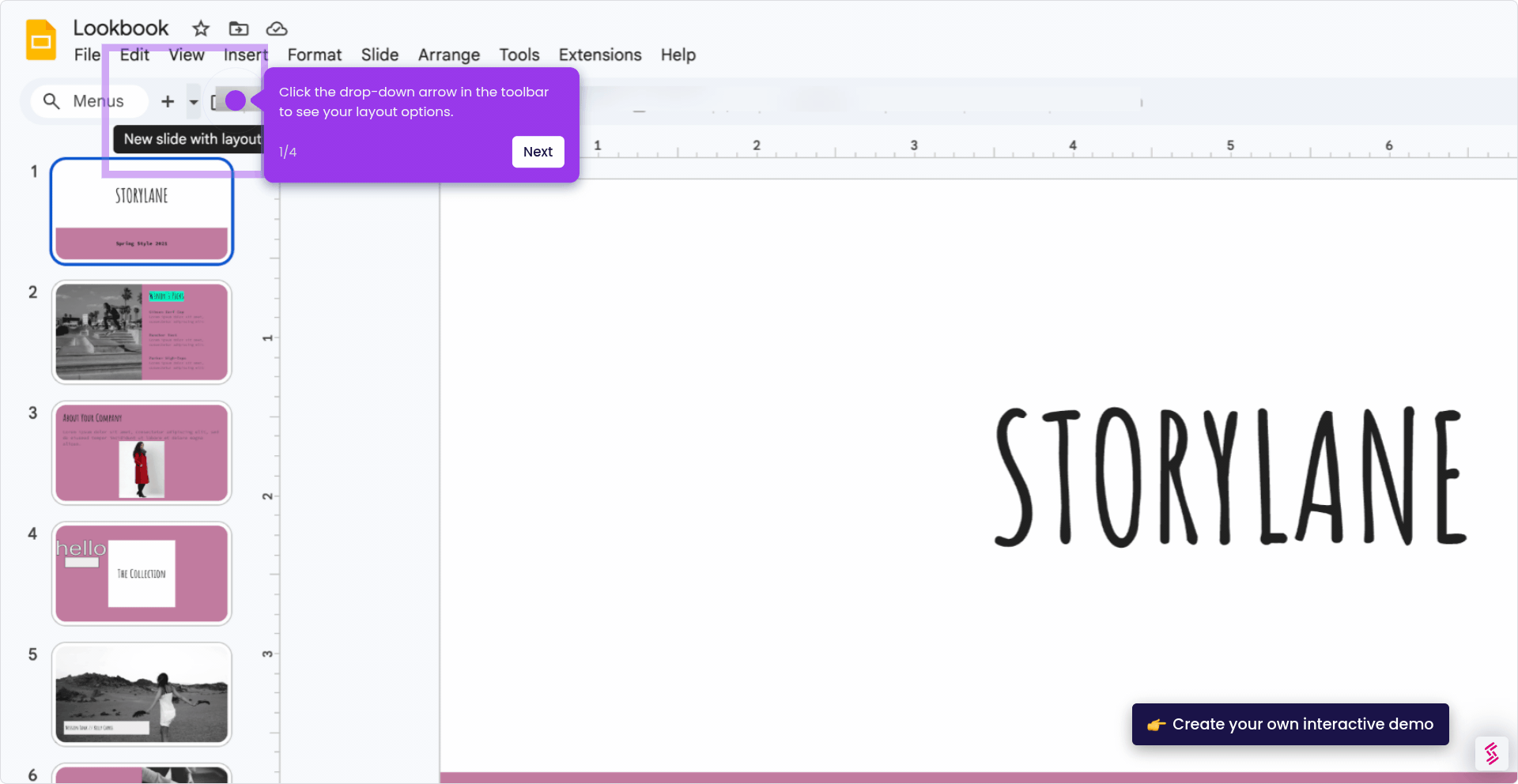Click the Lookbook document title
This screenshot has width=1518, height=784.
pos(121,28)
